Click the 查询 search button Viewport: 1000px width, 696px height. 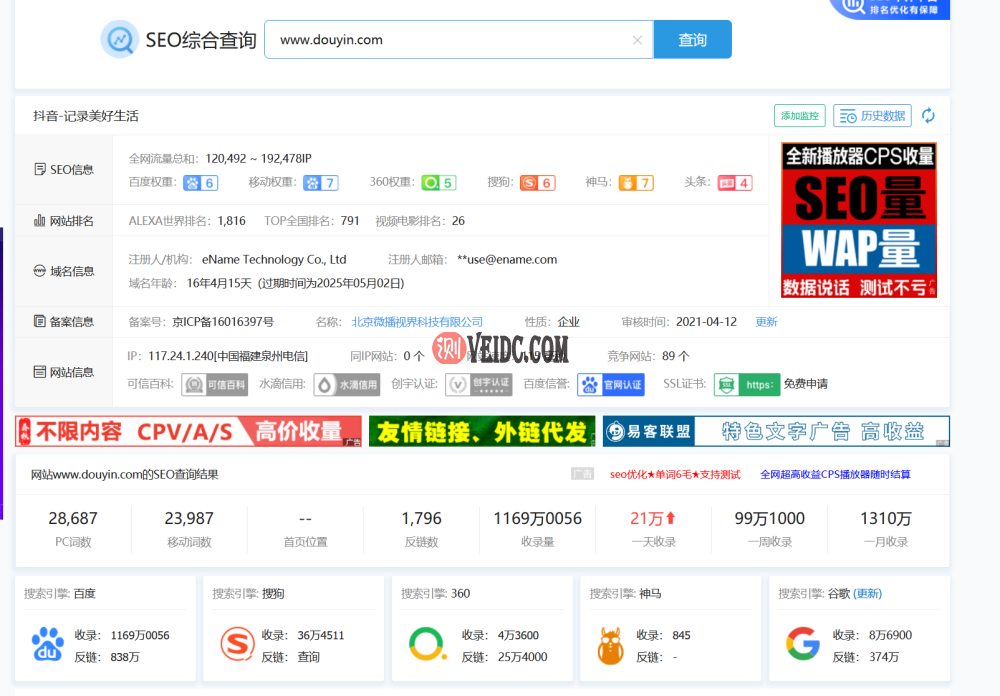[x=692, y=39]
